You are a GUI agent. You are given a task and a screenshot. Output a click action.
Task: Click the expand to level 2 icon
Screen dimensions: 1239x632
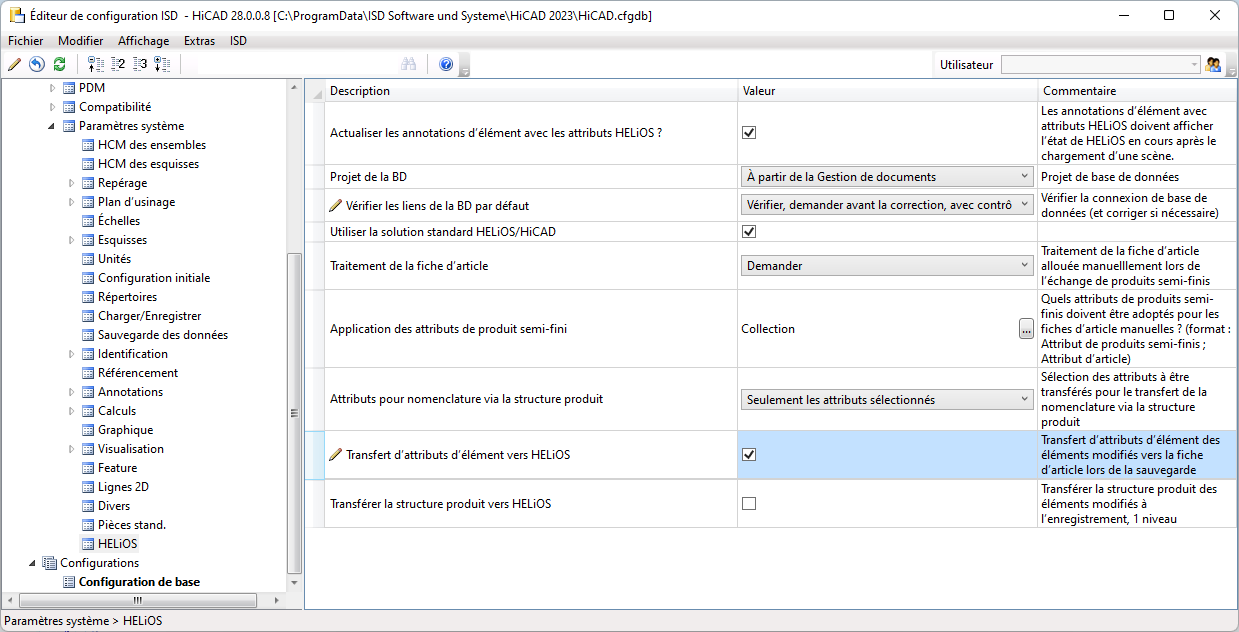118,64
